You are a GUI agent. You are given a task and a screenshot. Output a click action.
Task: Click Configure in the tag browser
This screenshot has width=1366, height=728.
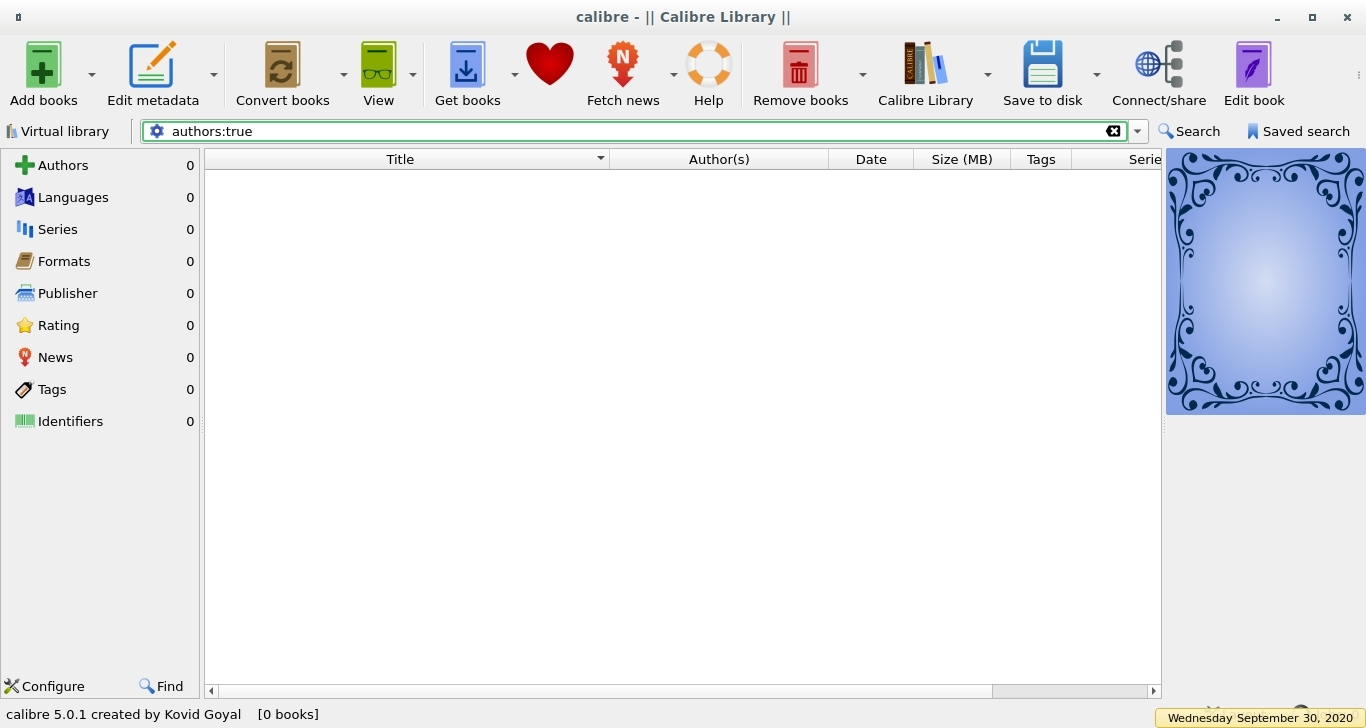click(x=44, y=686)
